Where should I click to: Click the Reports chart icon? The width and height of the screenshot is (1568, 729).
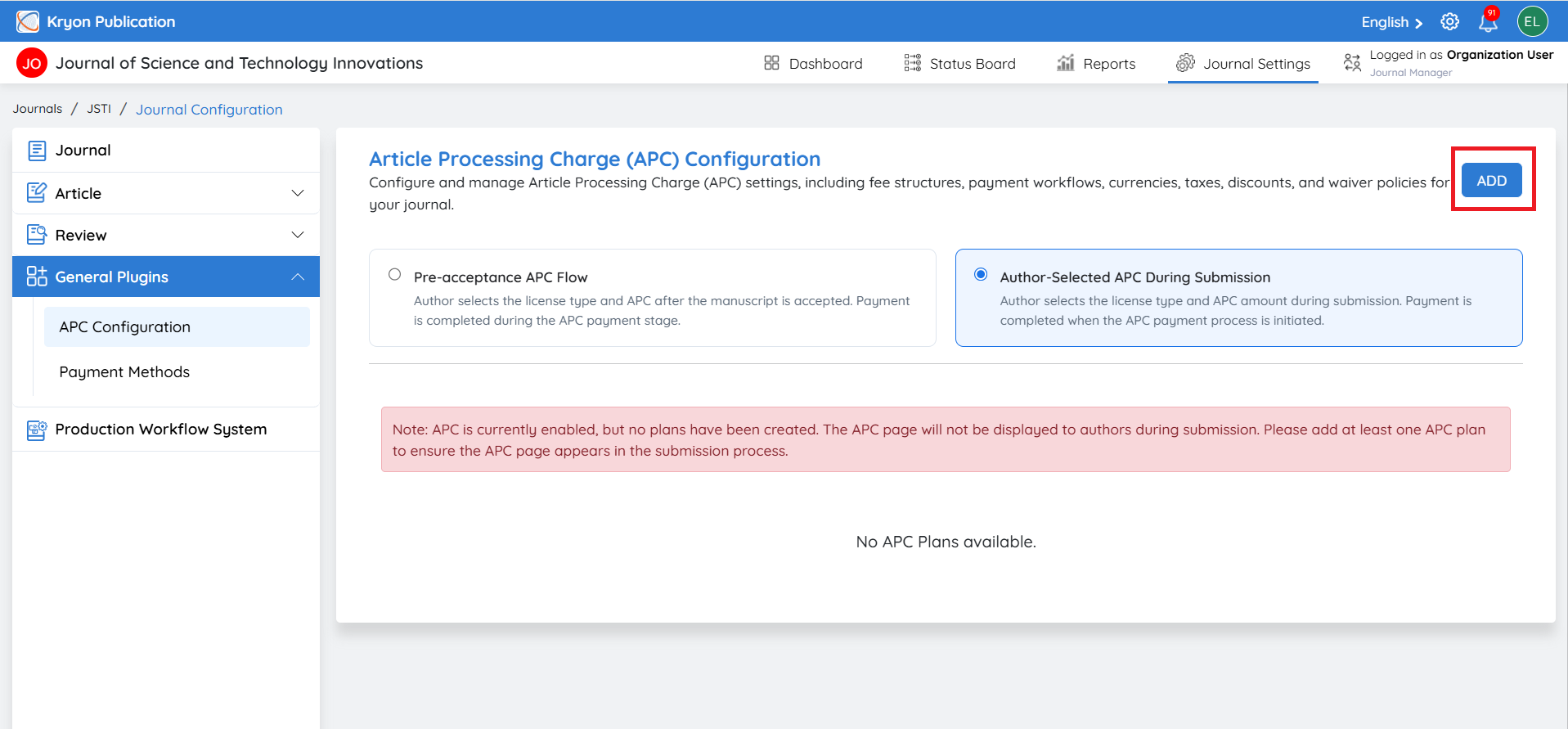[1065, 63]
